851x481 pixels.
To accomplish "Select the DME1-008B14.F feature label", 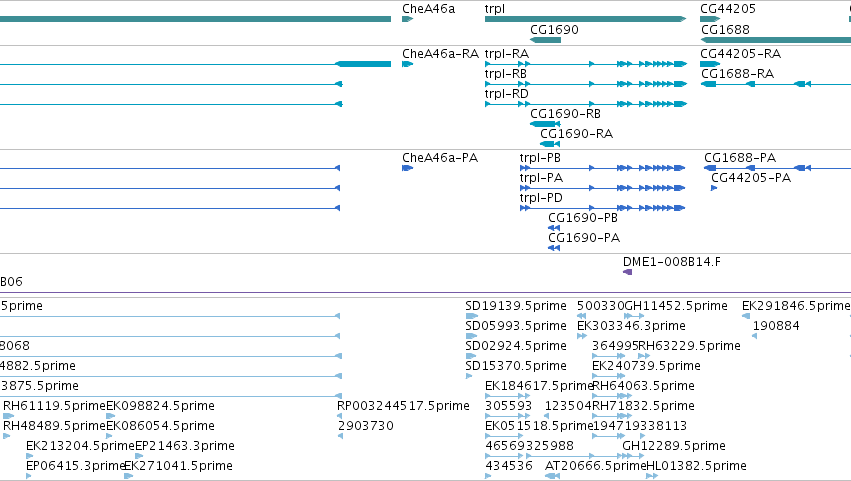I will pos(671,262).
